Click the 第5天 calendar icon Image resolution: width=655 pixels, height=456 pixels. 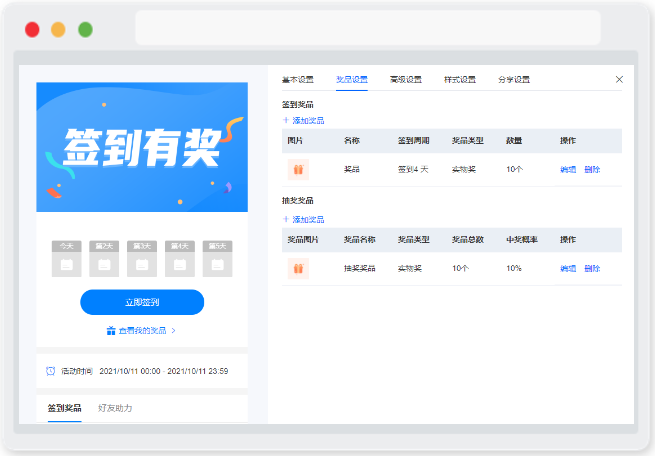click(217, 264)
